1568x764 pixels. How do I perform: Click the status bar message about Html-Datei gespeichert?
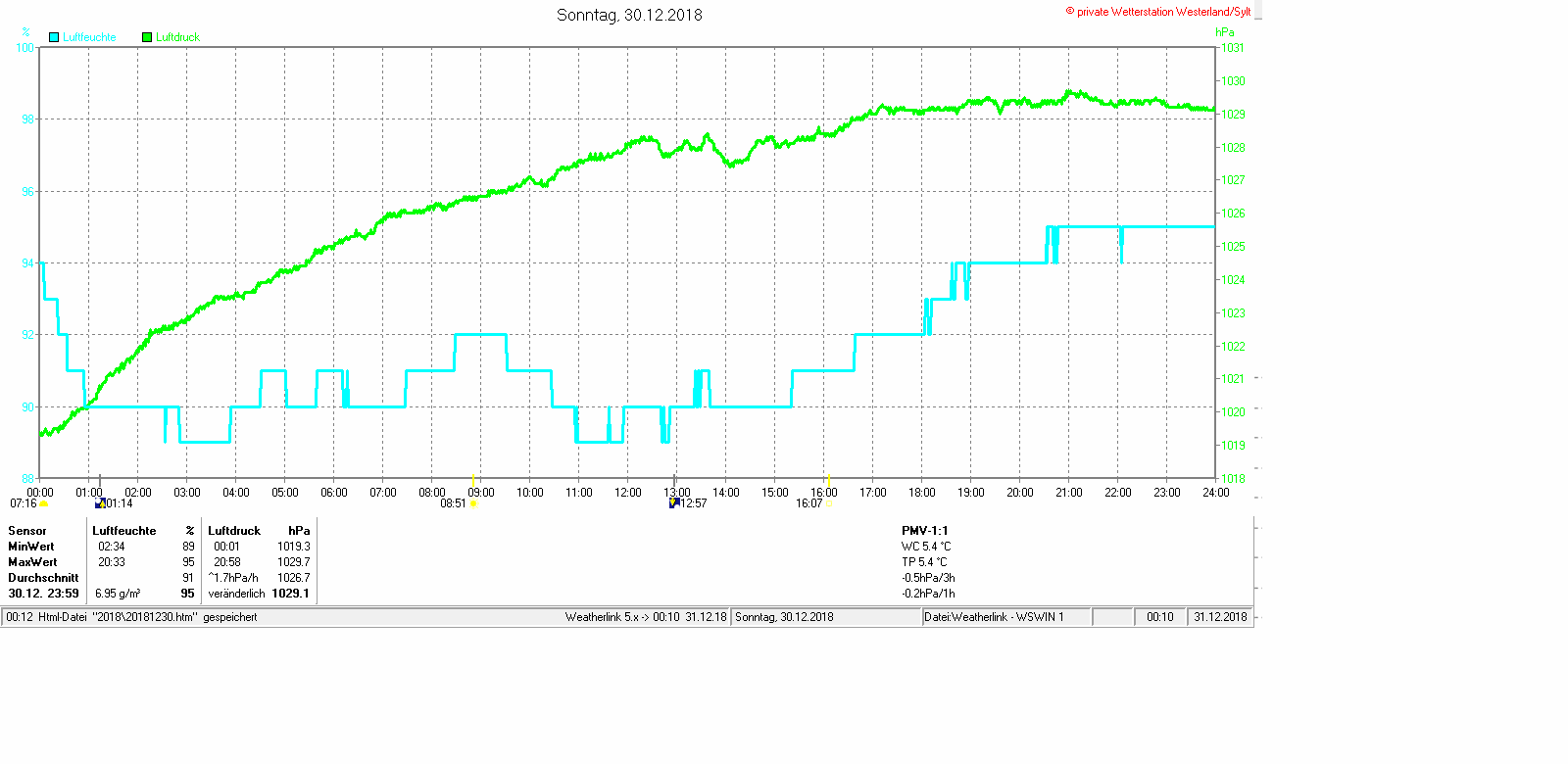point(132,617)
